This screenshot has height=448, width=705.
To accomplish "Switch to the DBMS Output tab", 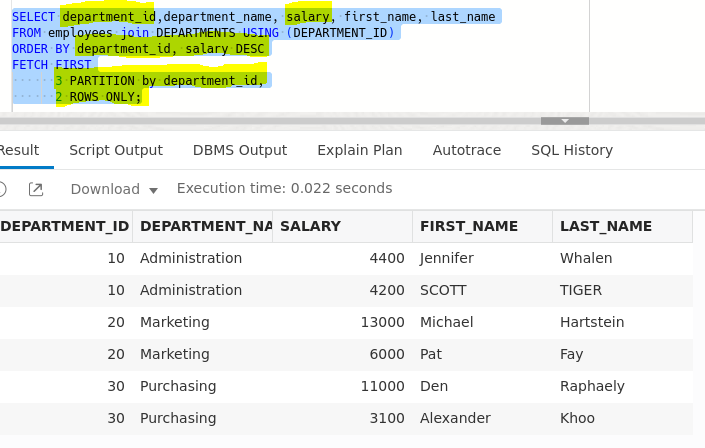I will pos(239,150).
